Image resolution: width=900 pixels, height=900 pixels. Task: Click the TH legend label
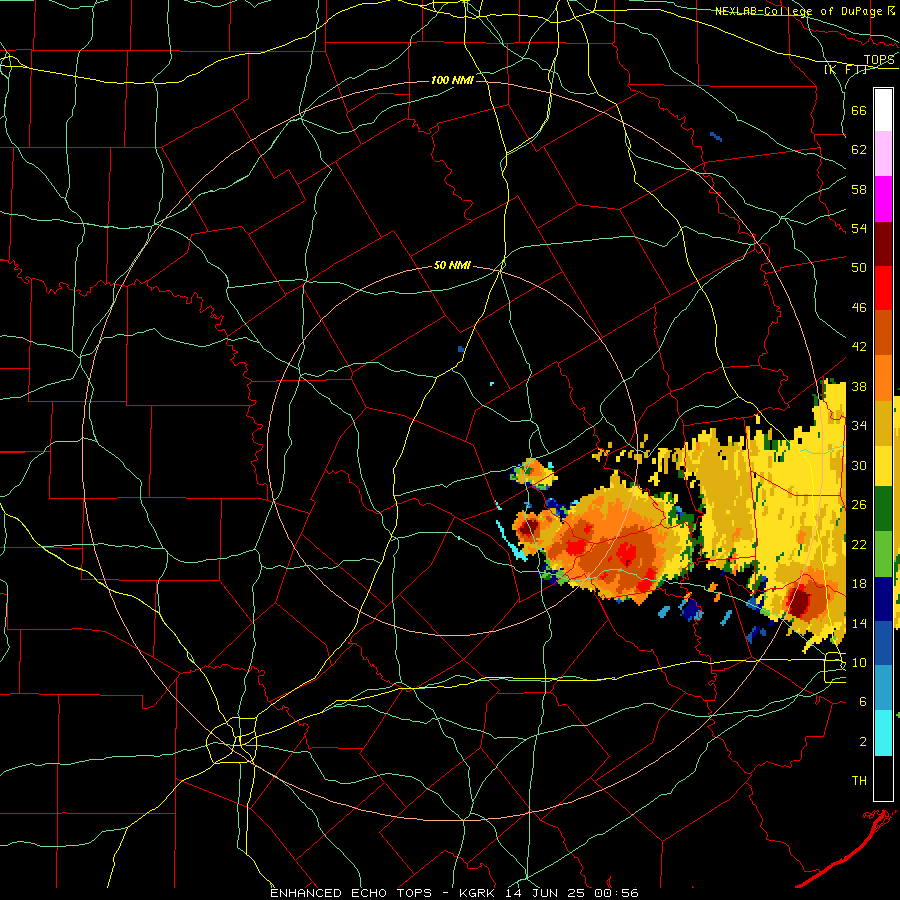859,781
